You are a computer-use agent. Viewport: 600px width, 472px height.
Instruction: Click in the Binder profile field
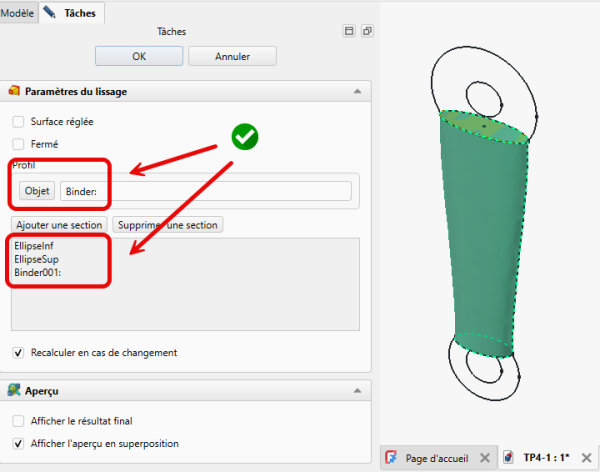[205, 191]
